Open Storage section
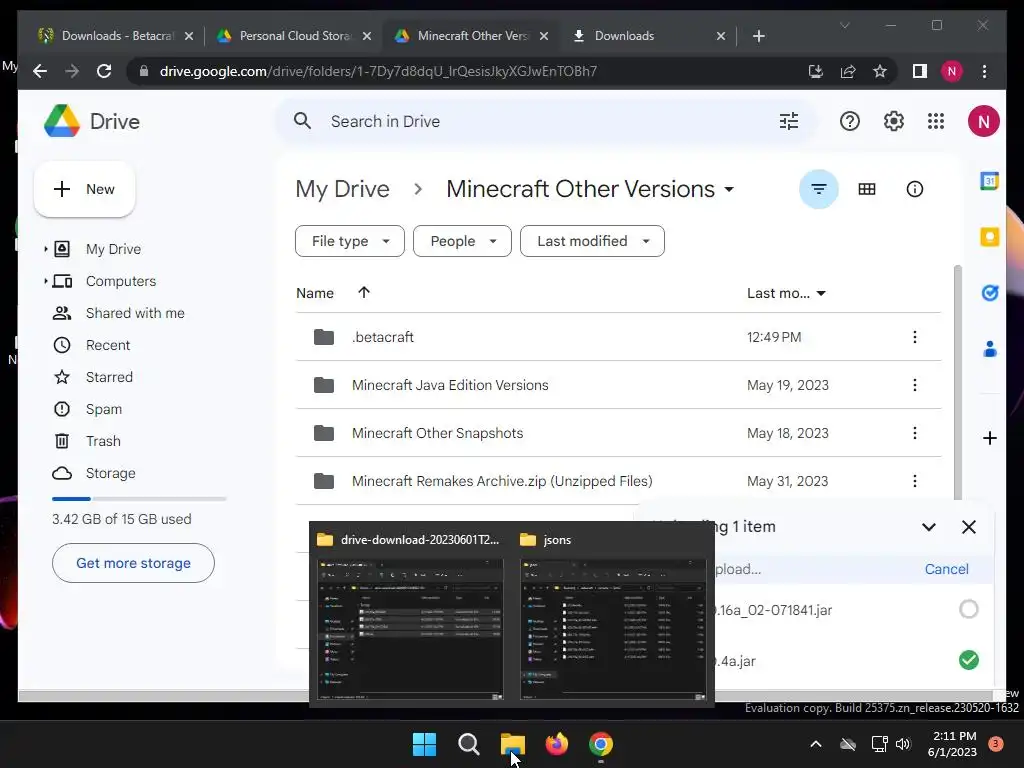 pos(110,473)
